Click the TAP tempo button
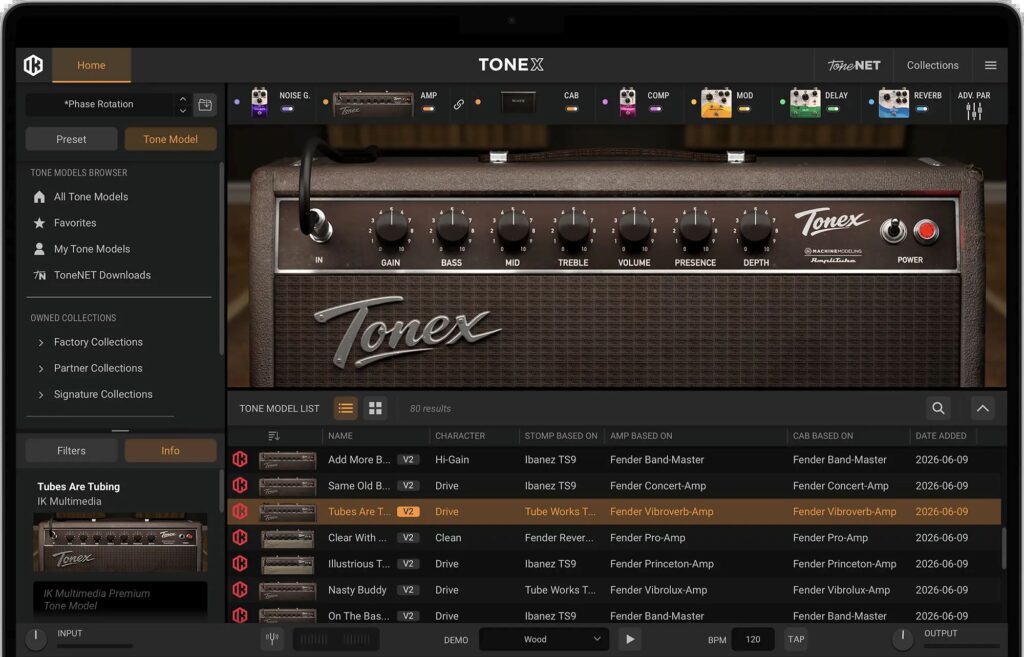The image size is (1024, 657). click(795, 639)
